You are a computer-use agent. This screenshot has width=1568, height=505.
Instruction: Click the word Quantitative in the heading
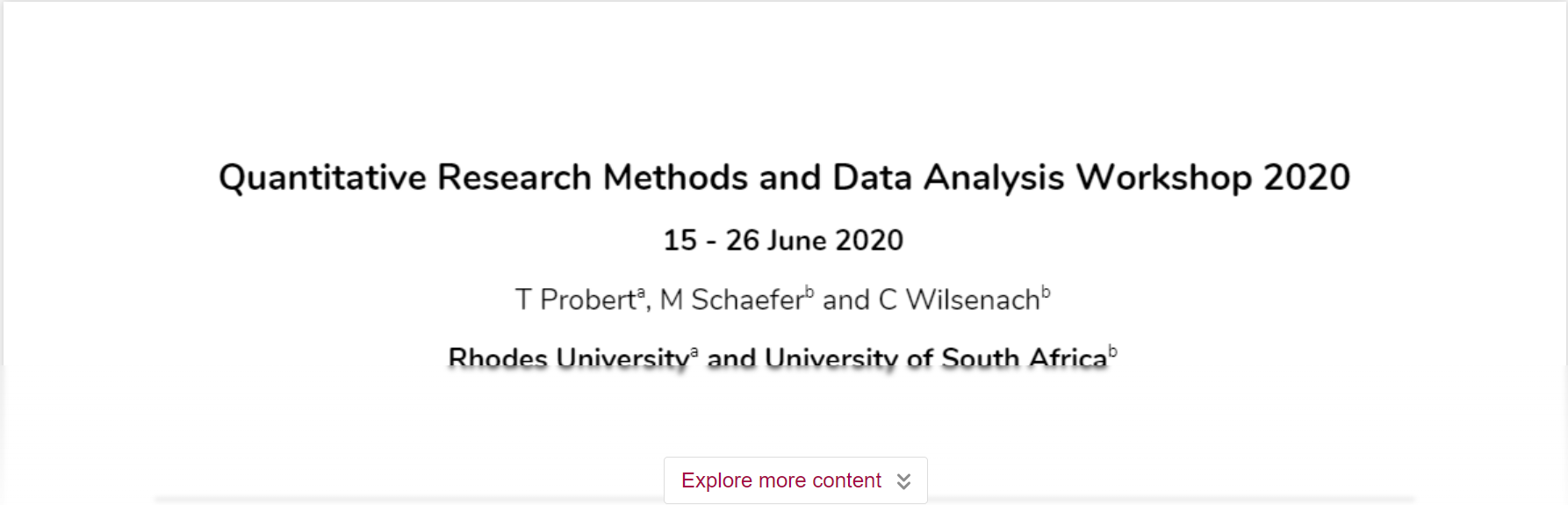(322, 177)
